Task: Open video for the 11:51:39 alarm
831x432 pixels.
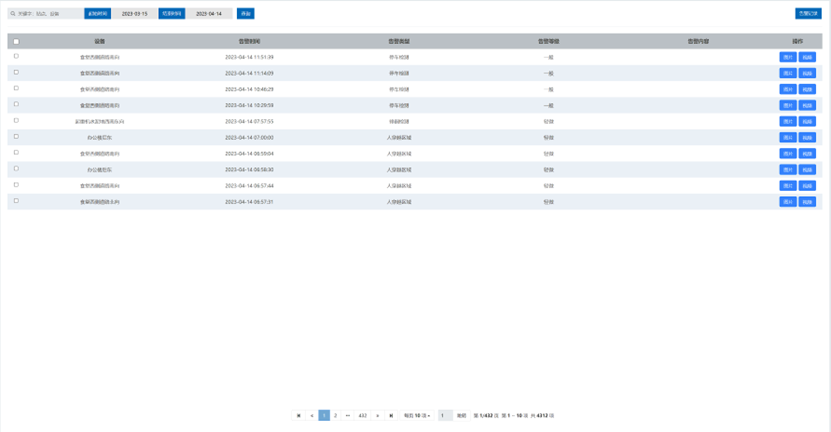Action: pos(808,58)
